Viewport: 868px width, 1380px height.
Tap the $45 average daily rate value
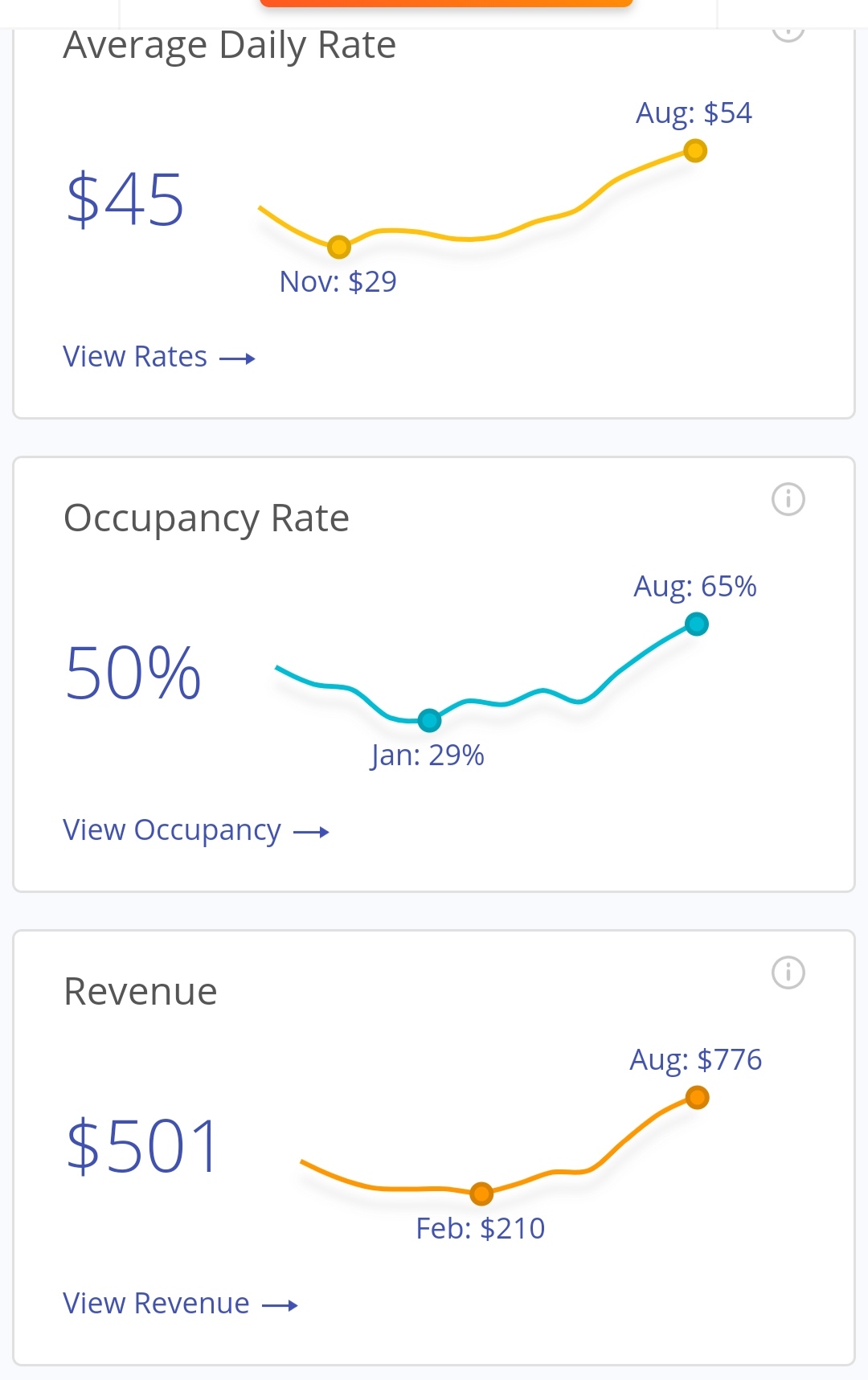tap(125, 200)
